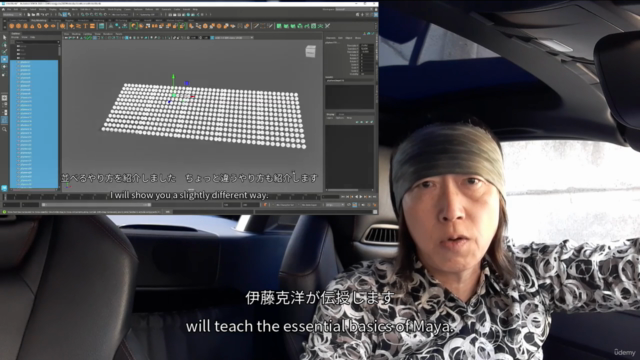640x360 pixels.
Task: Click the Translate X value field
Action: tap(367, 45)
